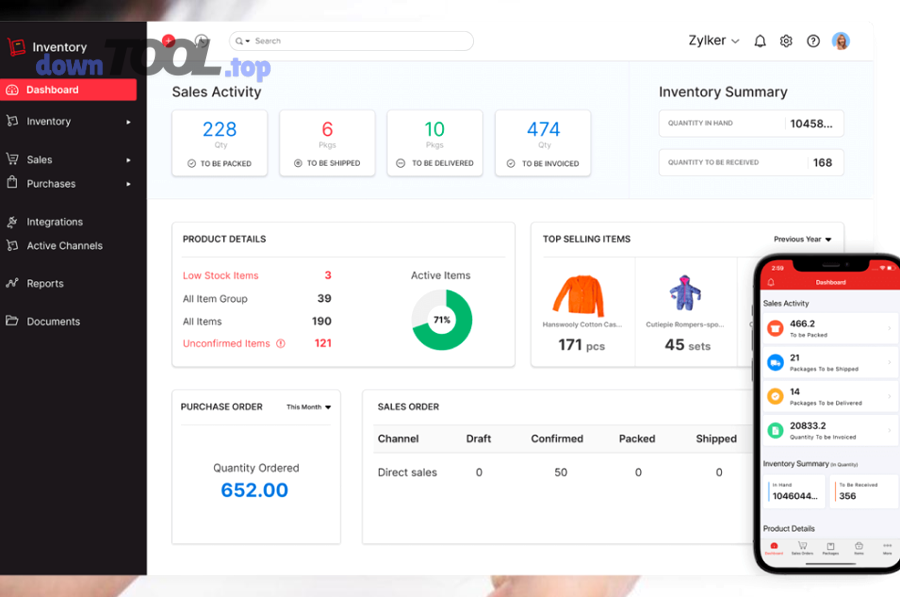Click the To Be Shipped status icon
Image resolution: width=900 pixels, height=597 pixels.
click(x=298, y=163)
